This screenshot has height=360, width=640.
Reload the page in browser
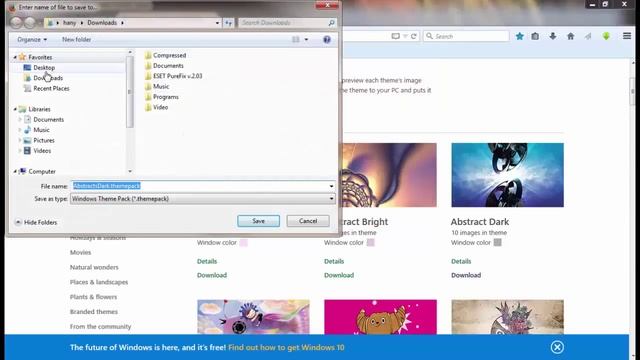[413, 36]
